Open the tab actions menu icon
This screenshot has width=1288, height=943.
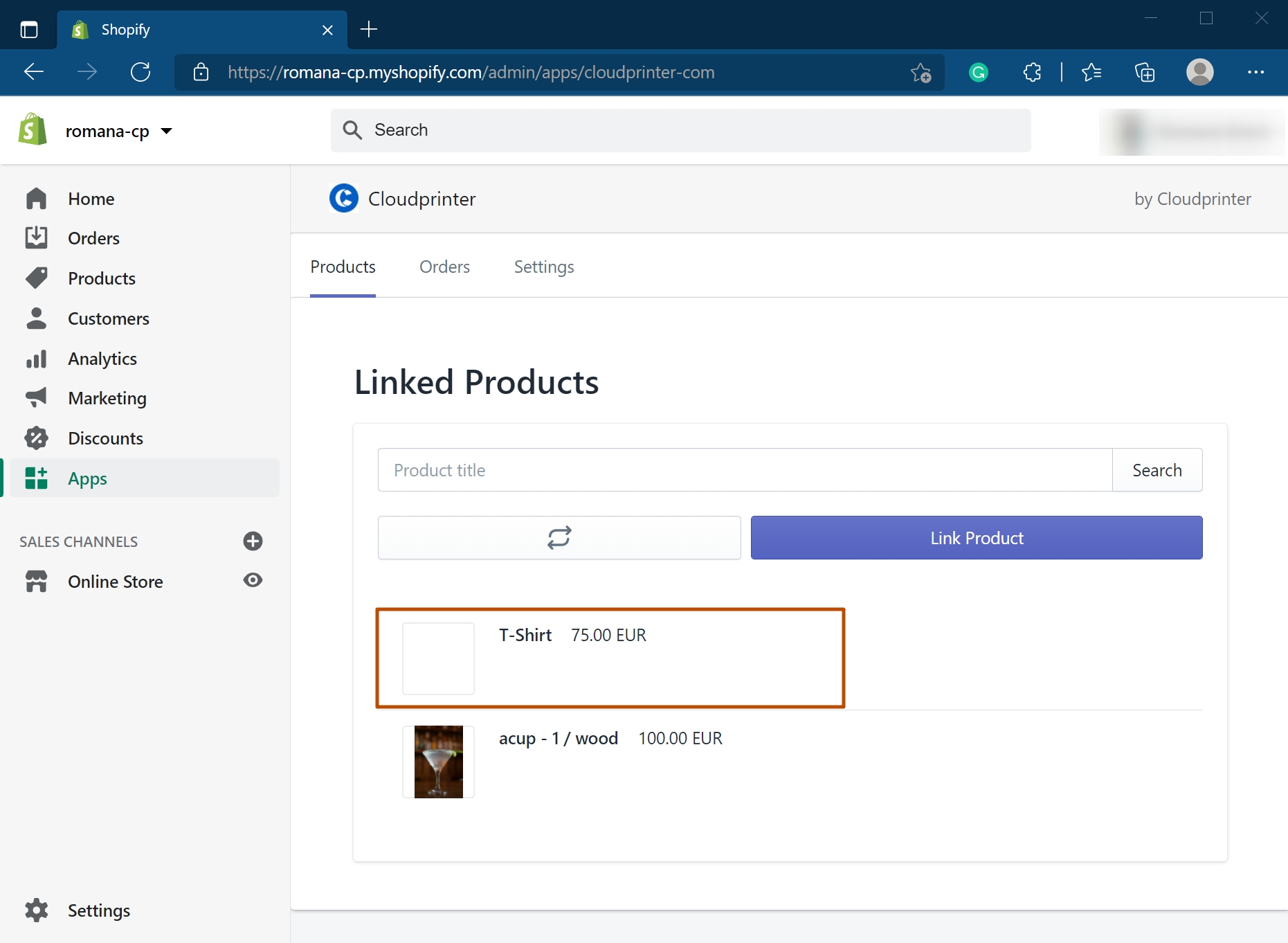tap(29, 30)
